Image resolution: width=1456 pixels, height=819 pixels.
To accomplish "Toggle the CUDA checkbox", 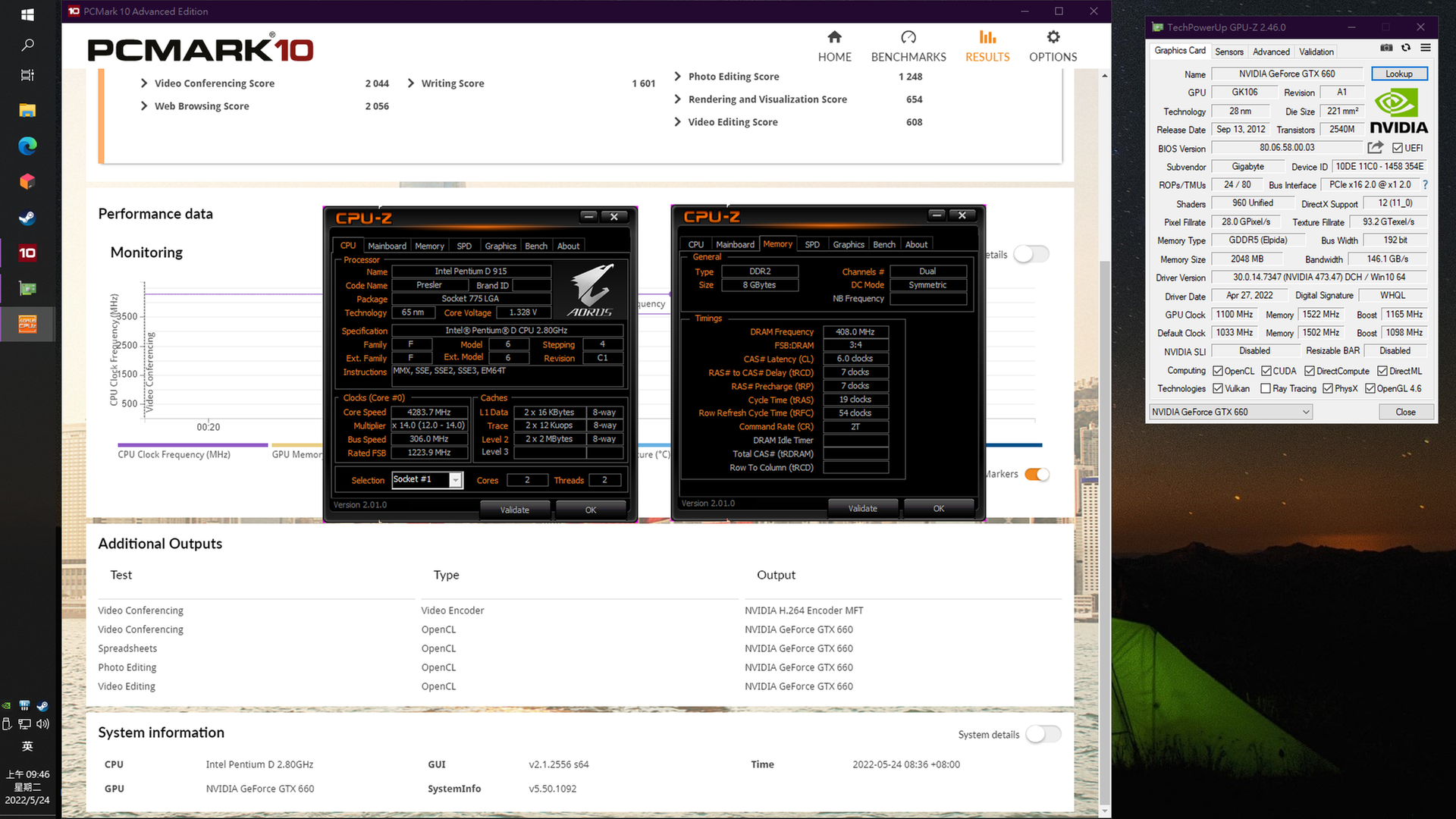I will 1266,371.
